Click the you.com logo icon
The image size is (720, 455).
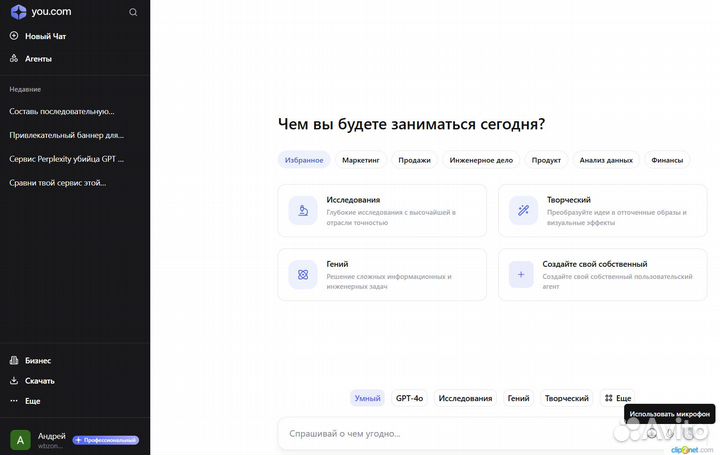coord(18,12)
